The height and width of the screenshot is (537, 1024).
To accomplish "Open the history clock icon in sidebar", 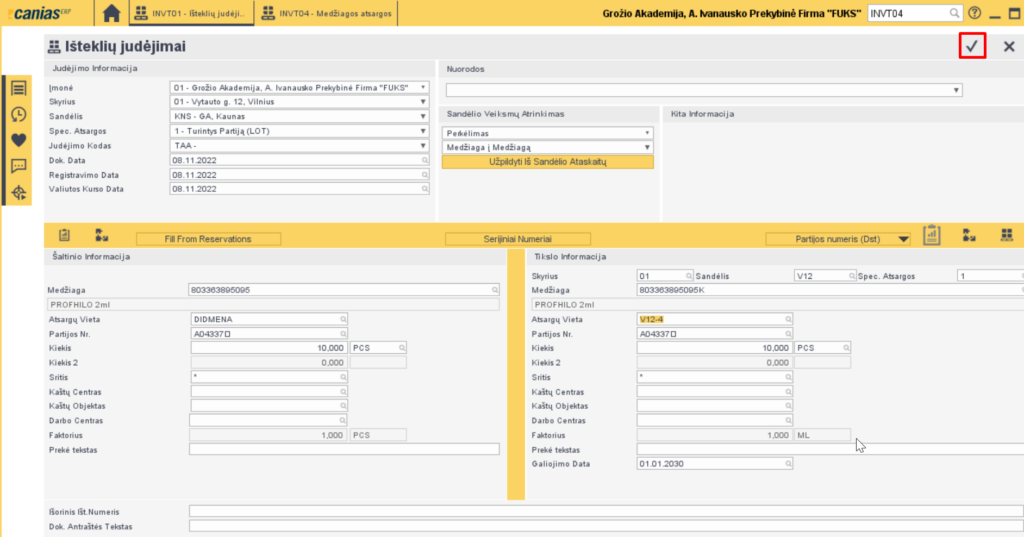I will 18,114.
